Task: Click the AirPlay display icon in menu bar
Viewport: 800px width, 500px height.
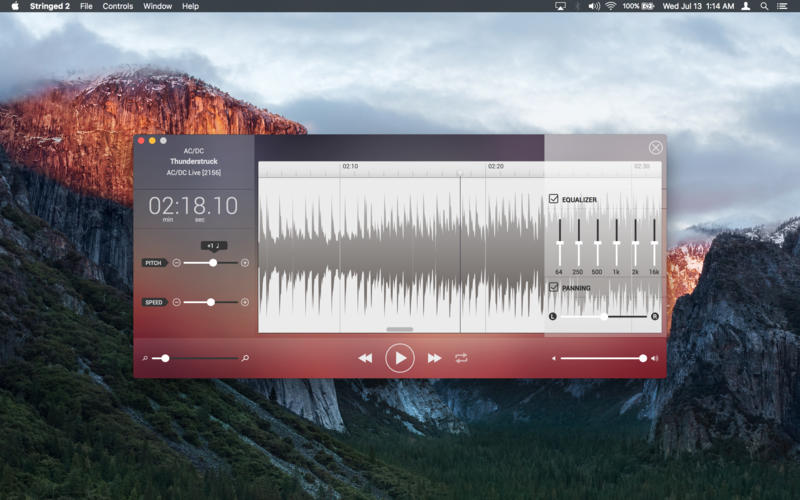Action: point(560,6)
